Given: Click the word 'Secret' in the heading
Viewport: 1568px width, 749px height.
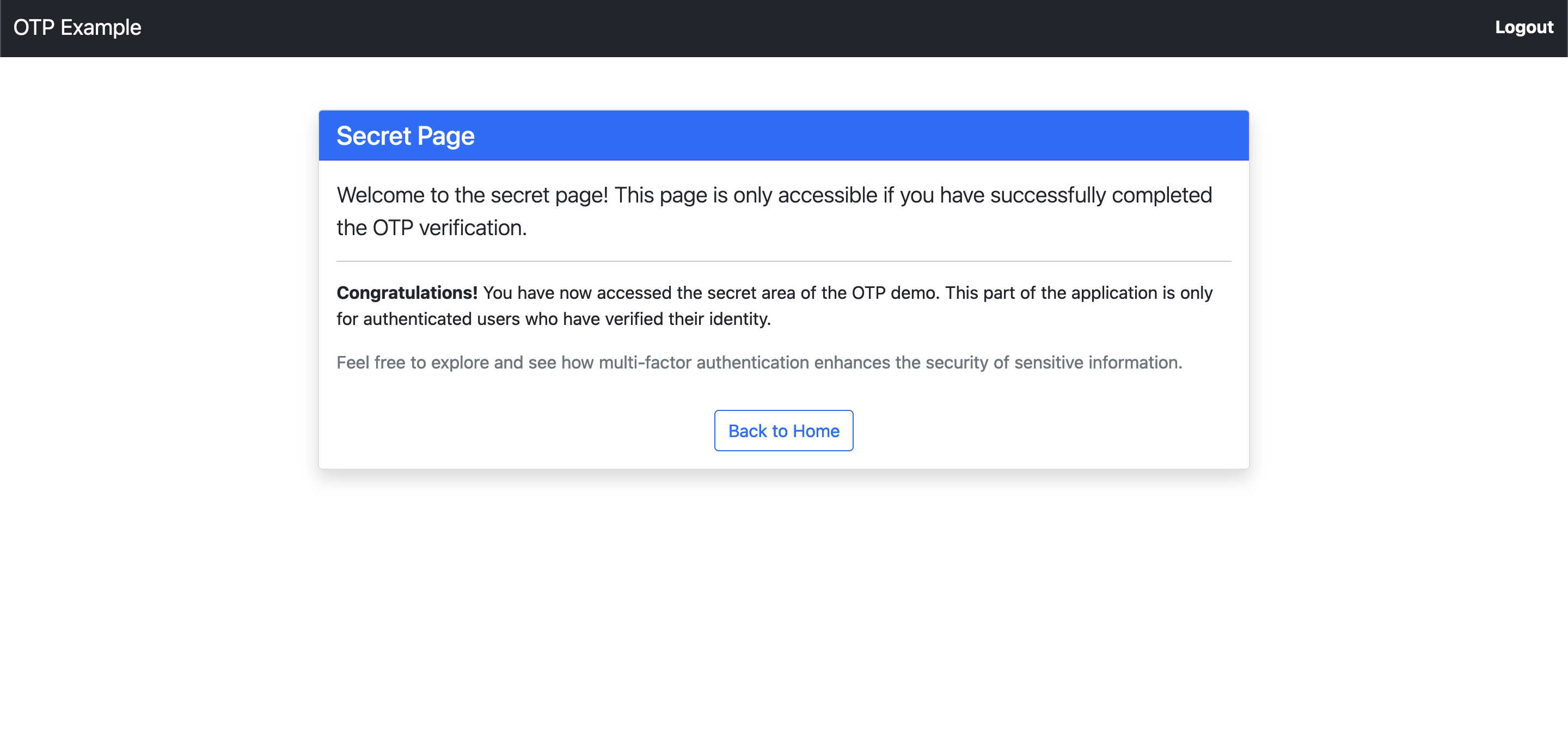Looking at the screenshot, I should pos(373,136).
